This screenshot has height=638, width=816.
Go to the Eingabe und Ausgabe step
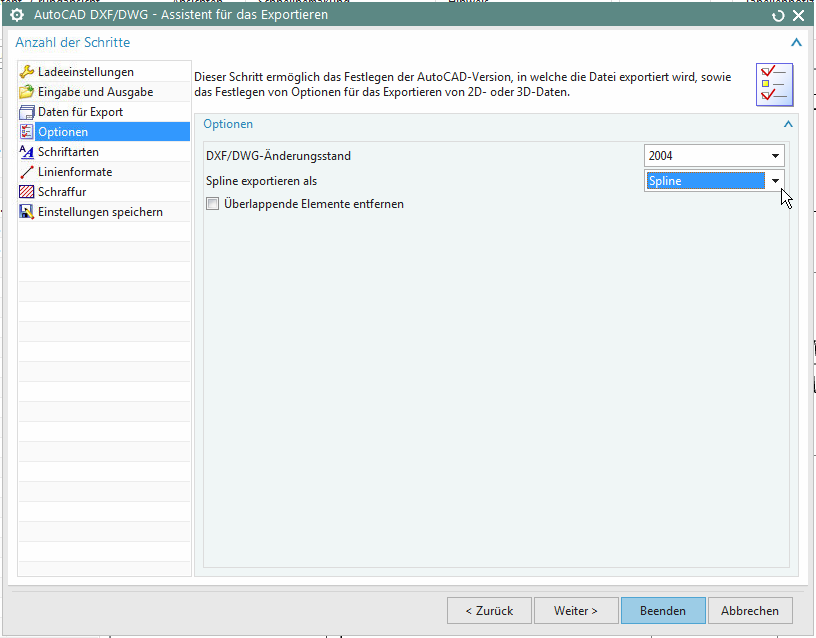pyautogui.click(x=104, y=92)
